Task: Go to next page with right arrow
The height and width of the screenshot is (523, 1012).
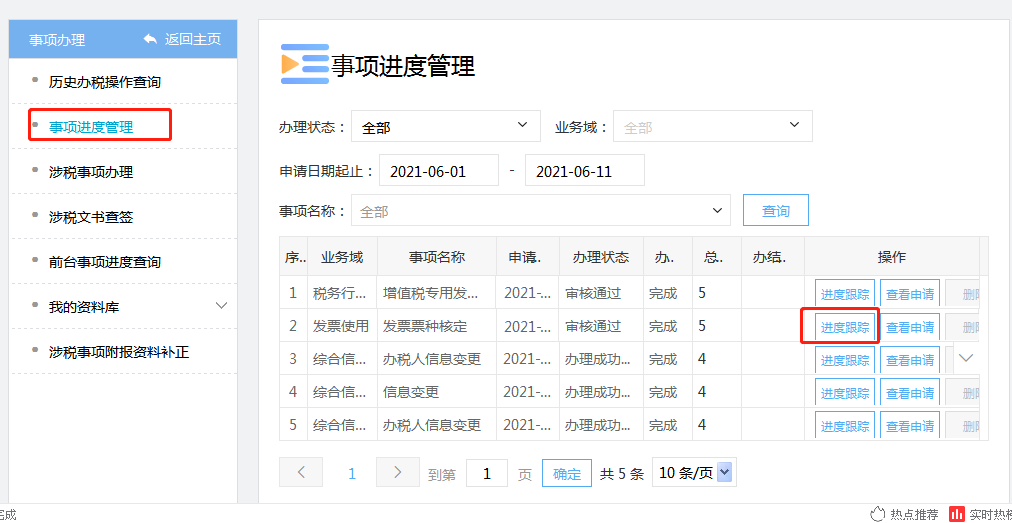Action: click(397, 472)
